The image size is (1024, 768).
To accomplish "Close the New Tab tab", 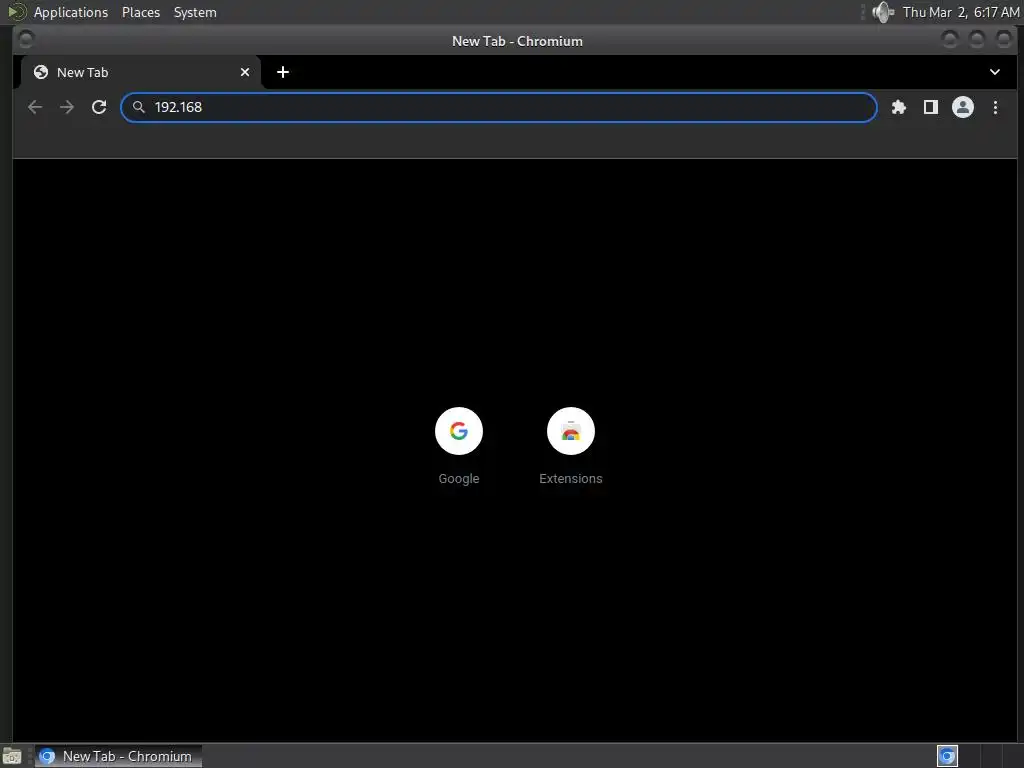I will 245,72.
